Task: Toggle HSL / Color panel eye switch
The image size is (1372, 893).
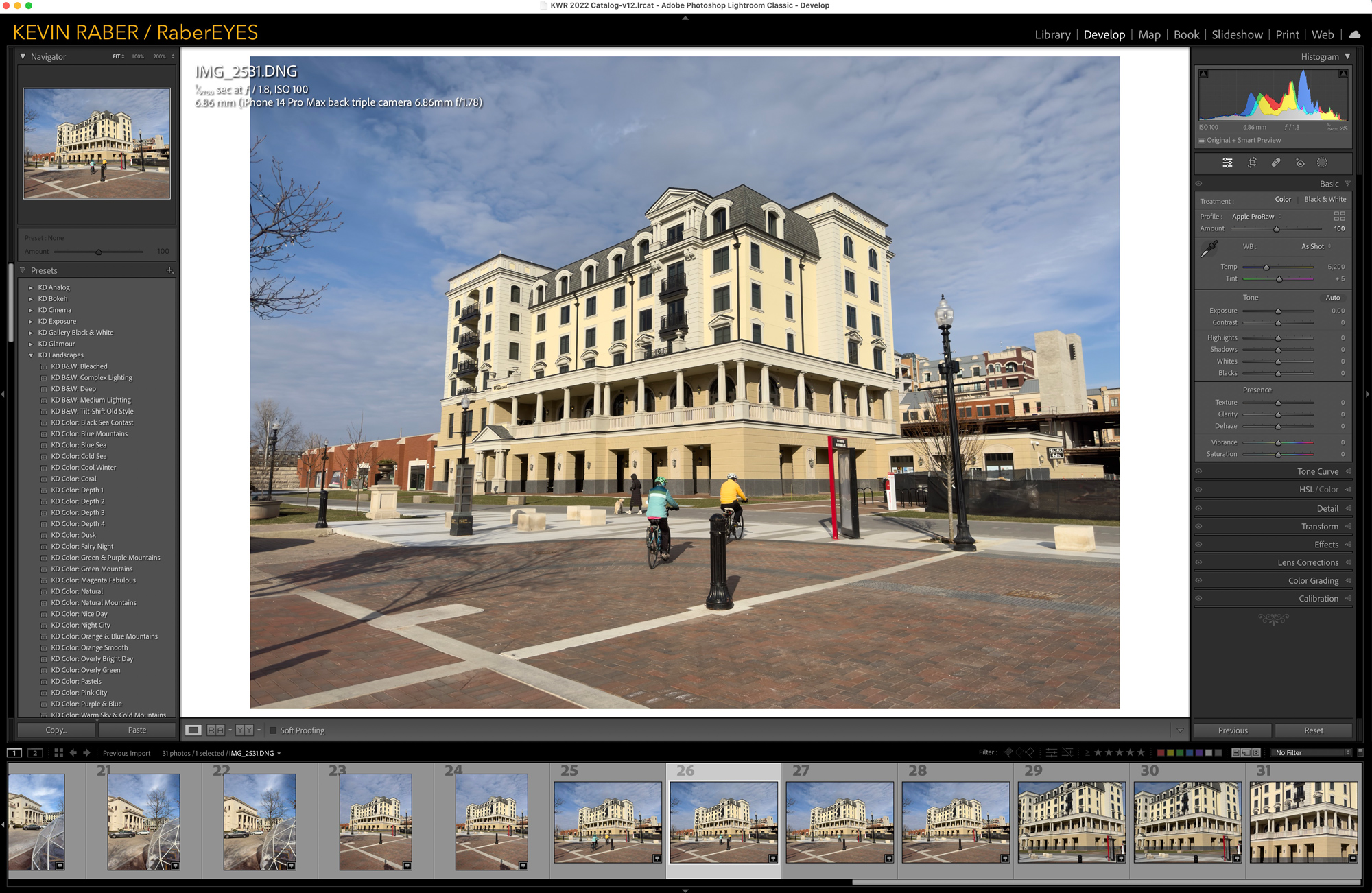Action: pyautogui.click(x=1199, y=490)
